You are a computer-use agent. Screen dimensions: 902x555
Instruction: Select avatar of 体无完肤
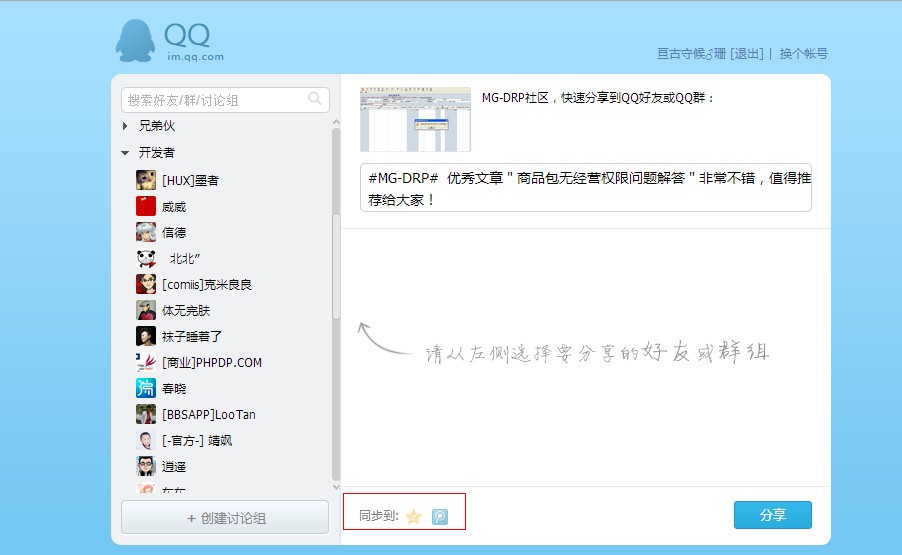146,310
